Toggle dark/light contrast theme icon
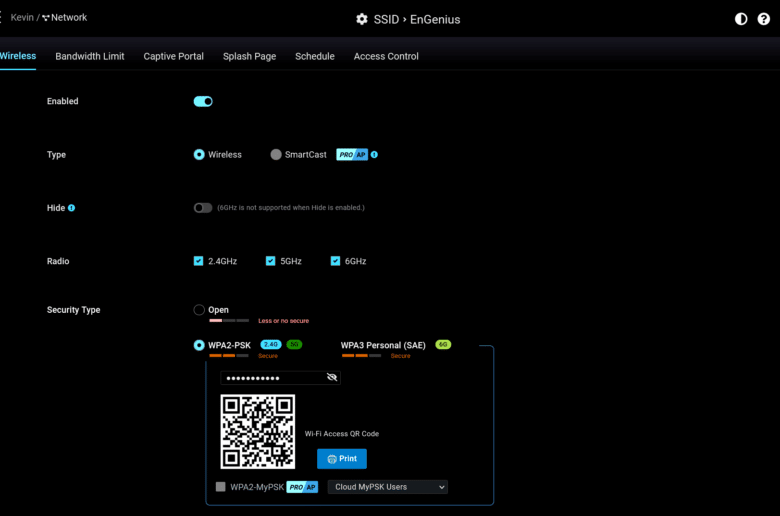The height and width of the screenshot is (516, 780). point(741,19)
